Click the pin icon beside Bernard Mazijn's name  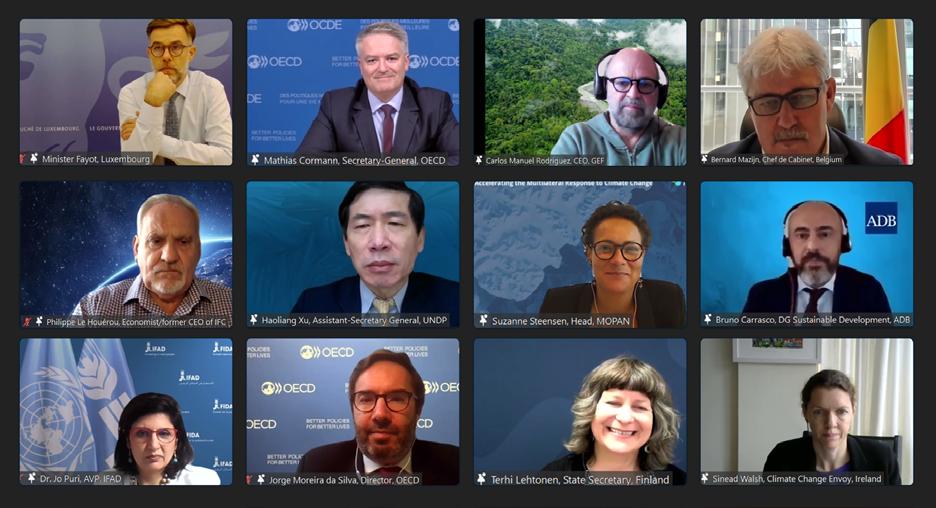point(704,159)
